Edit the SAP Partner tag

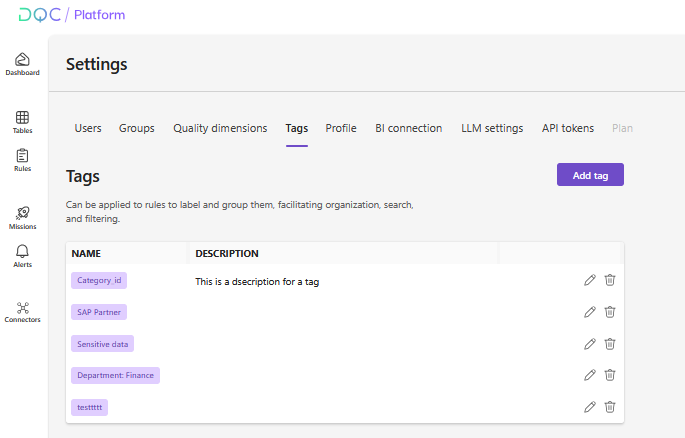click(589, 312)
